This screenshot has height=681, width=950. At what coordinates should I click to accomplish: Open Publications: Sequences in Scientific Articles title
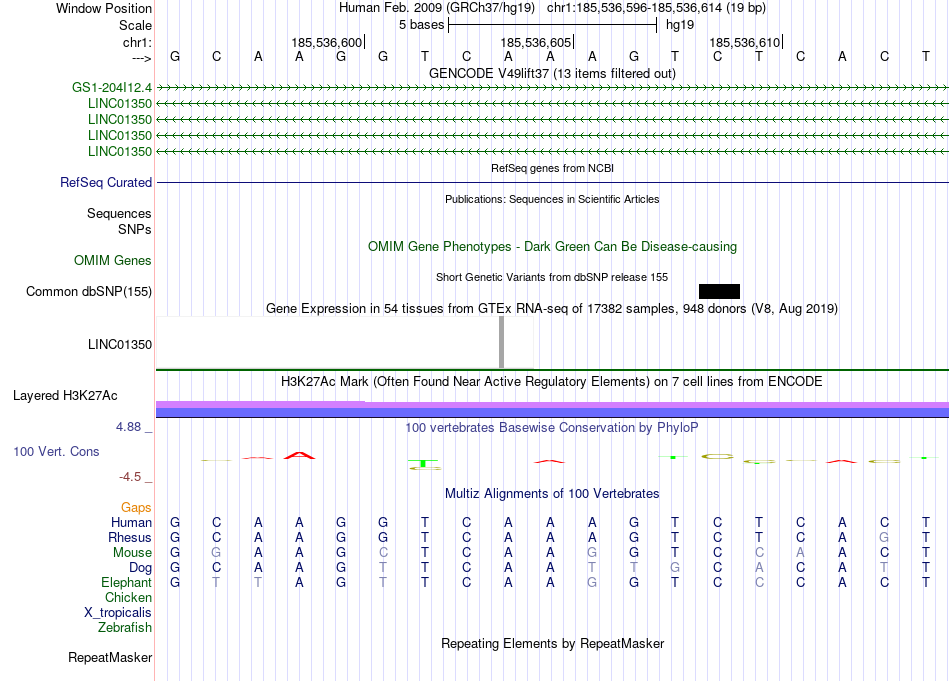552,199
